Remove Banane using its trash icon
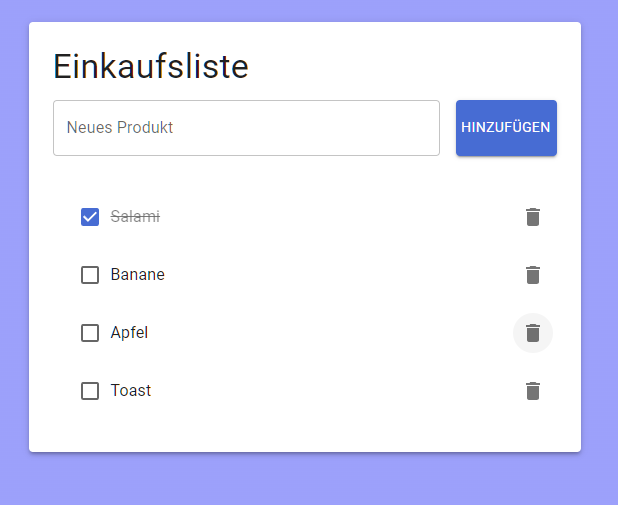 [x=533, y=275]
